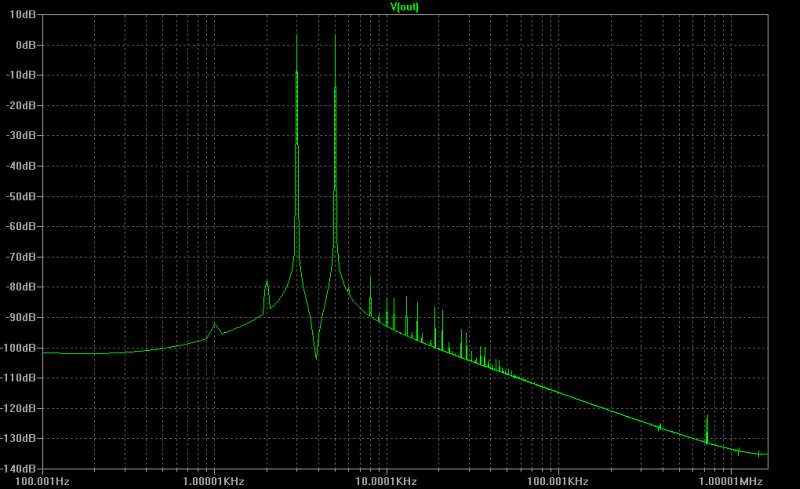Viewport: 800px width, 489px height.
Task: Click the 10.0001KHz frequency label
Action: click(386, 481)
